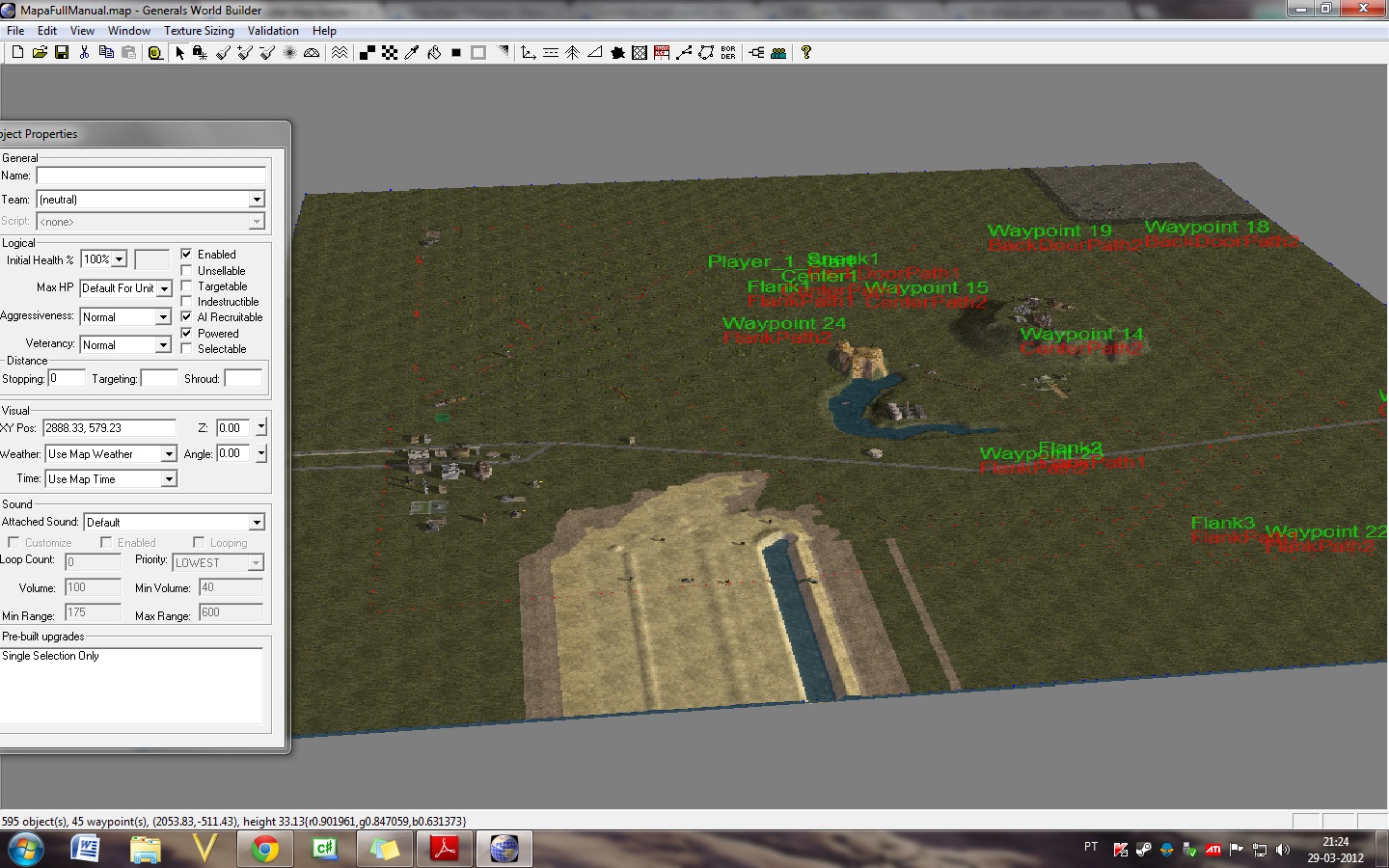
Task: Select the water waves tool icon
Action: pos(340,53)
